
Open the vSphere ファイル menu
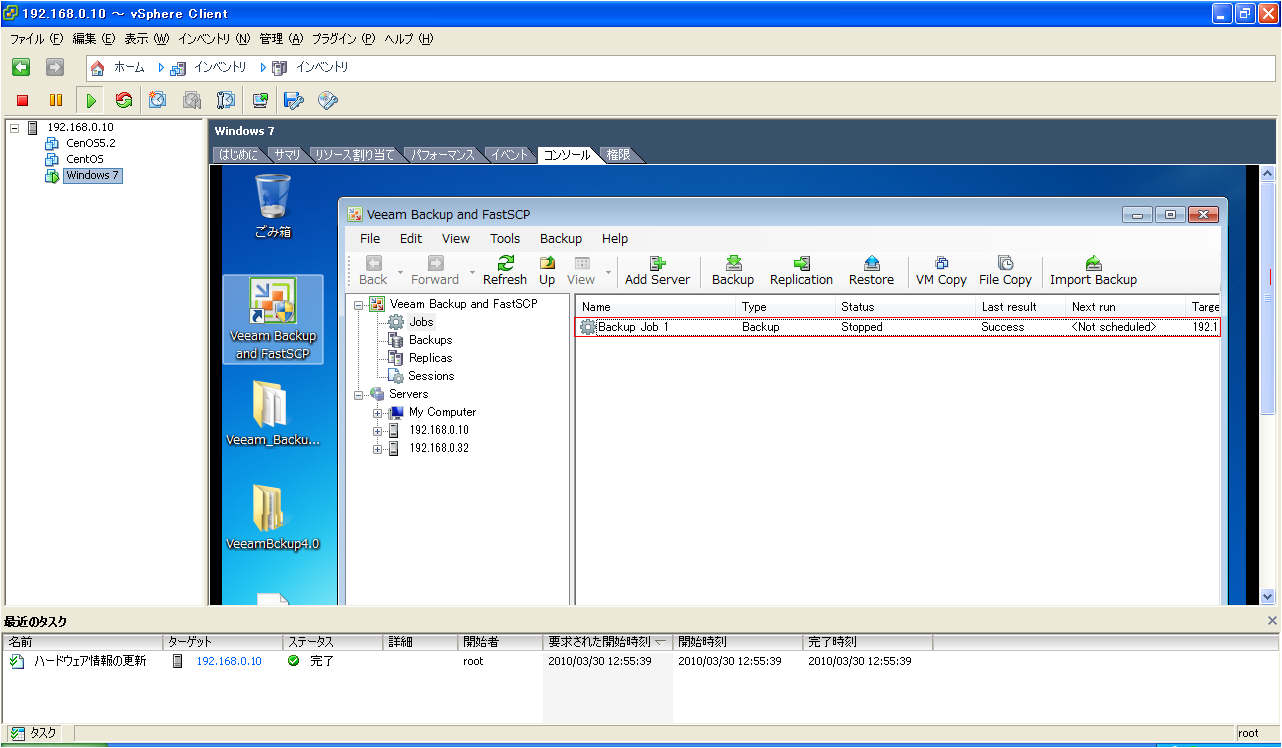pyautogui.click(x=37, y=39)
